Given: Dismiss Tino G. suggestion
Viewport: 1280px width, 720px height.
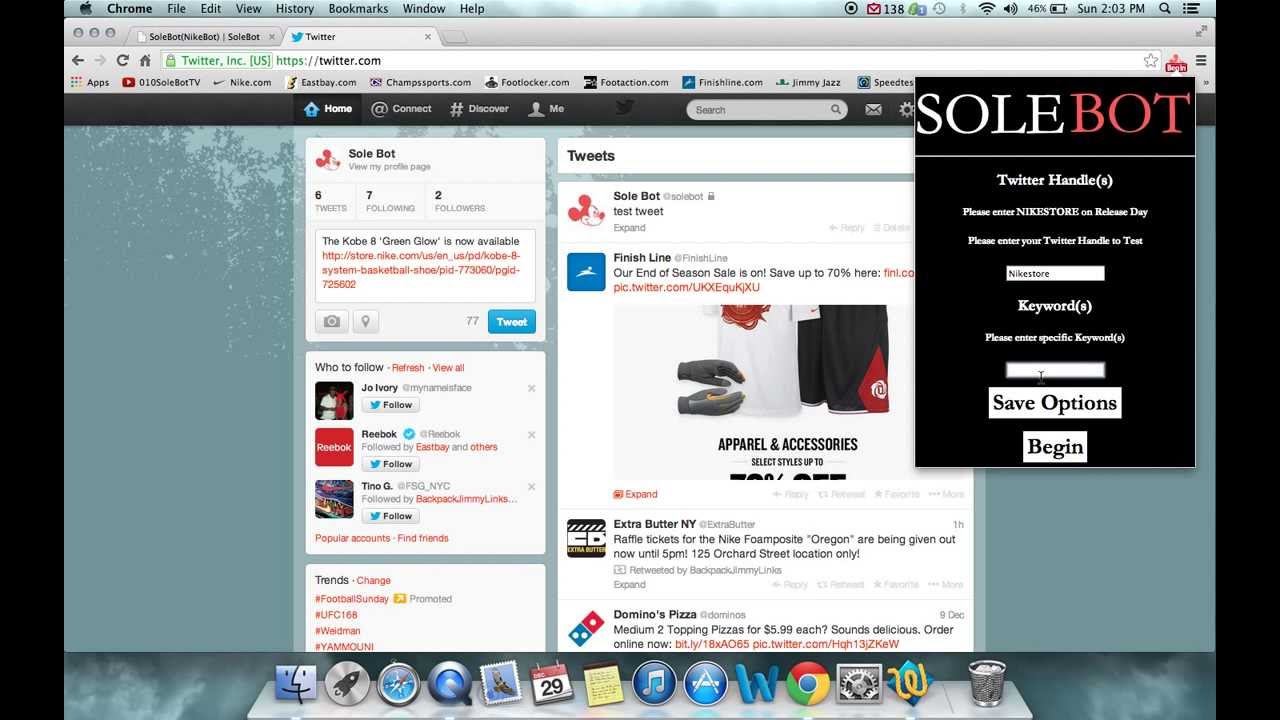Looking at the screenshot, I should click(x=531, y=487).
